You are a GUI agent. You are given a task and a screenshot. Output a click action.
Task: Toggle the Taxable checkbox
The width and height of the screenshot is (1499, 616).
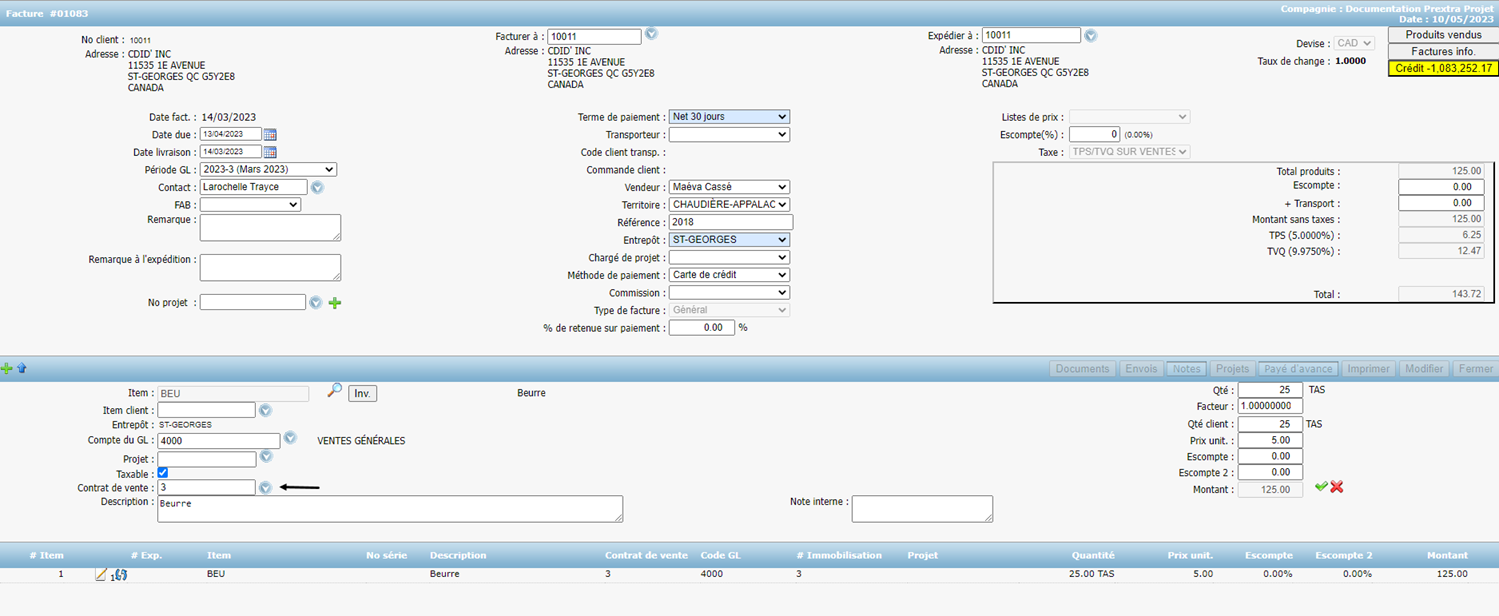tap(163, 473)
